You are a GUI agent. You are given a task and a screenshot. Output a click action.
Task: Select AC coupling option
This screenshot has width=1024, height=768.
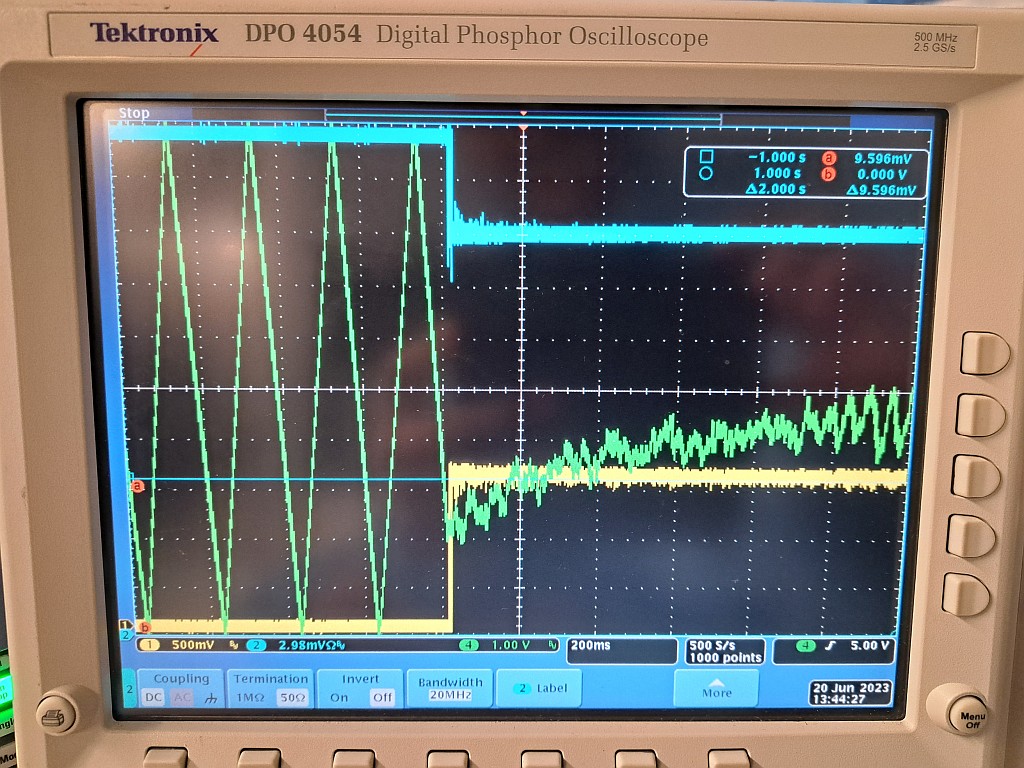(181, 697)
